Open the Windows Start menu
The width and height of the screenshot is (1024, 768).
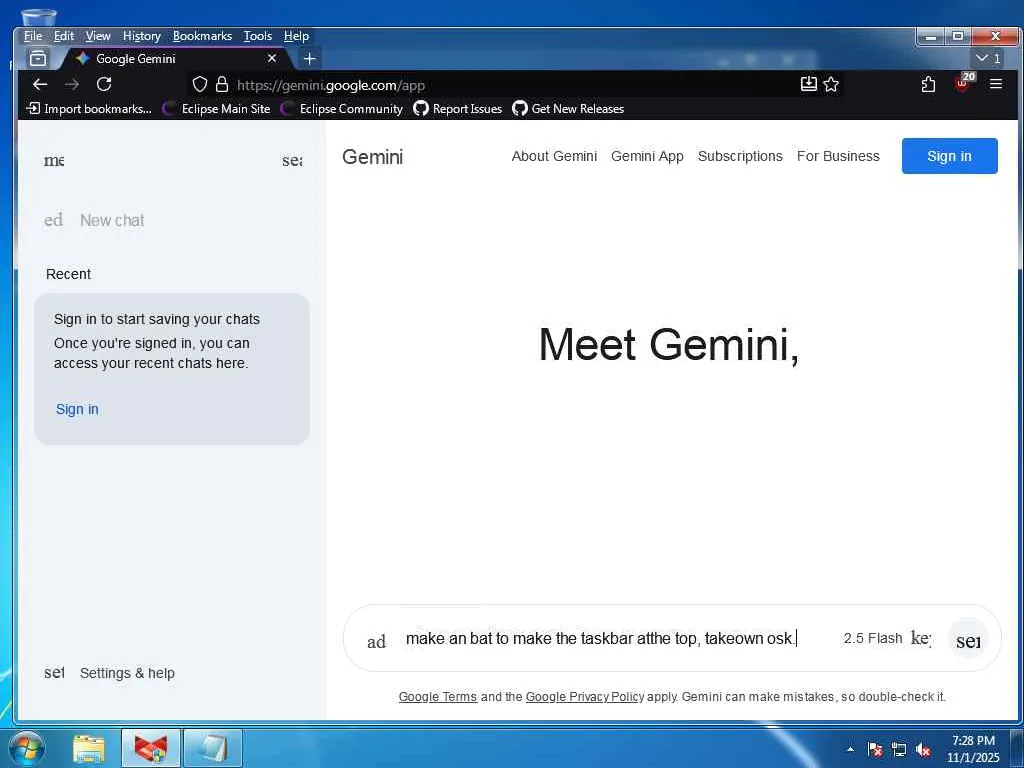(x=27, y=748)
